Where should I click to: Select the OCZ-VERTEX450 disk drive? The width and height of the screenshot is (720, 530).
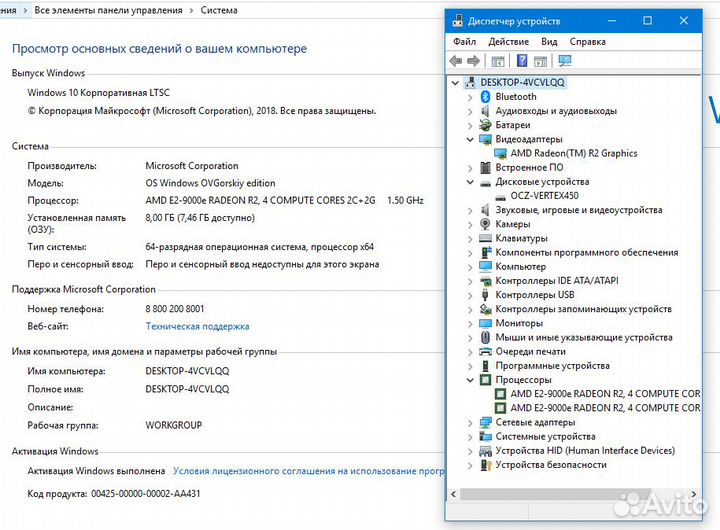tap(544, 196)
